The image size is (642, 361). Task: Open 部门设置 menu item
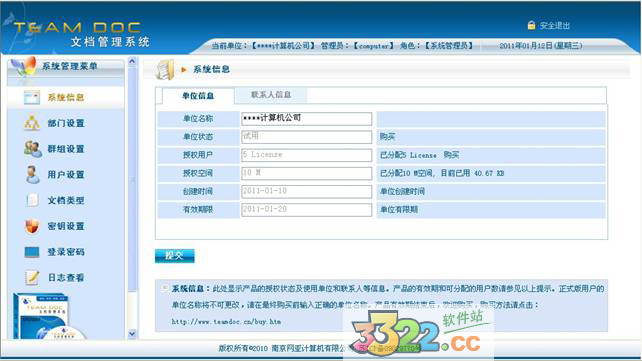point(66,123)
